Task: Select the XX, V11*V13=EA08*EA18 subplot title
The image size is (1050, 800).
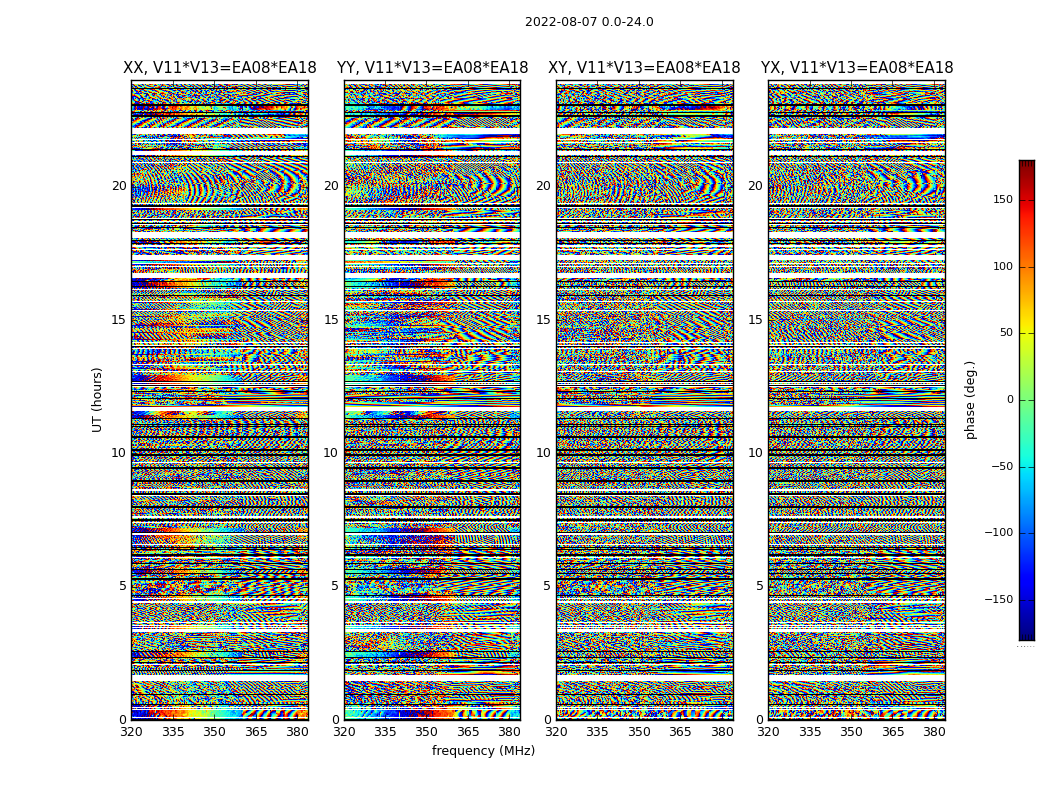Action: 220,68
